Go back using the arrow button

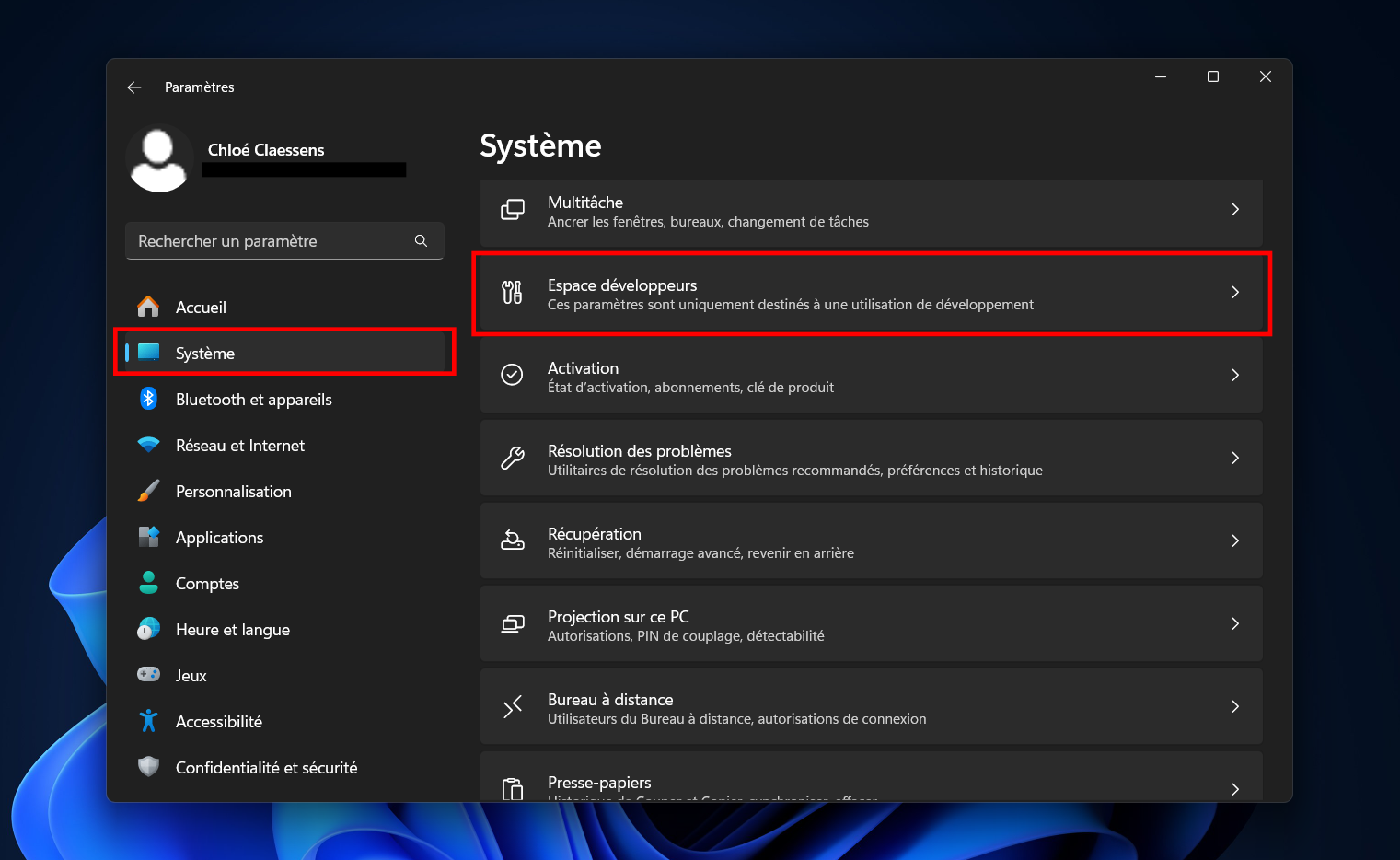133,87
